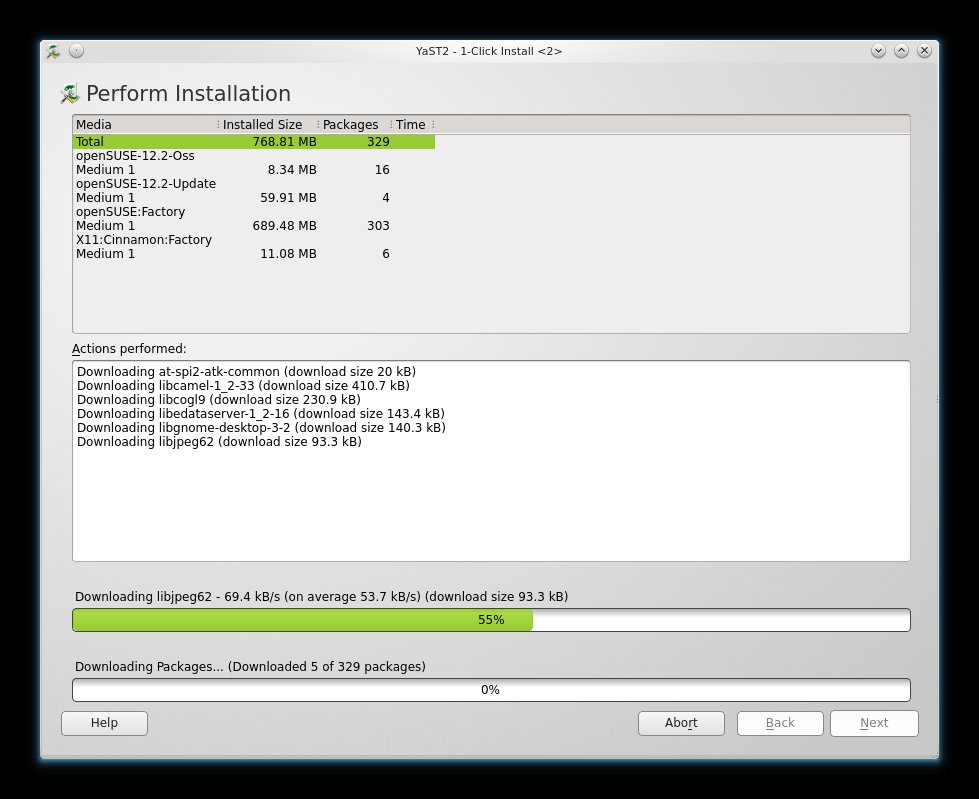
Task: Click the Perform Installation heading
Action: tap(188, 94)
